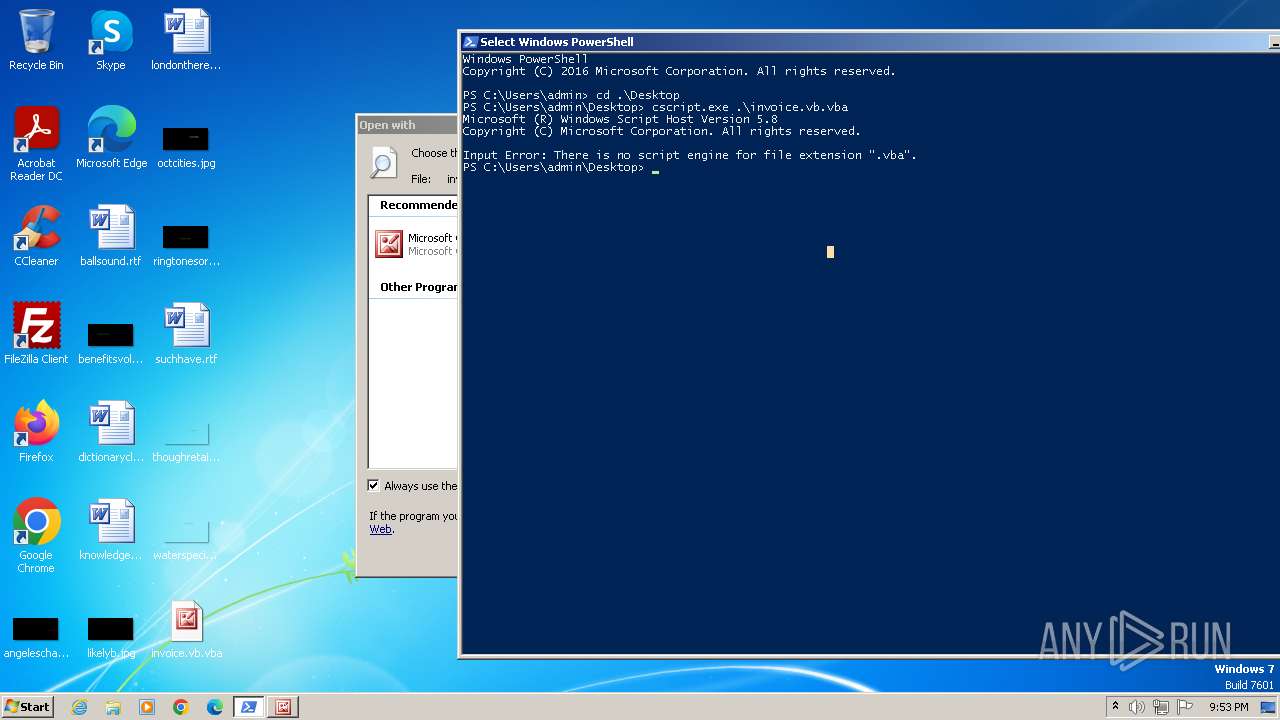The height and width of the screenshot is (720, 1280).
Task: Click the Input Error message line
Action: point(689,155)
